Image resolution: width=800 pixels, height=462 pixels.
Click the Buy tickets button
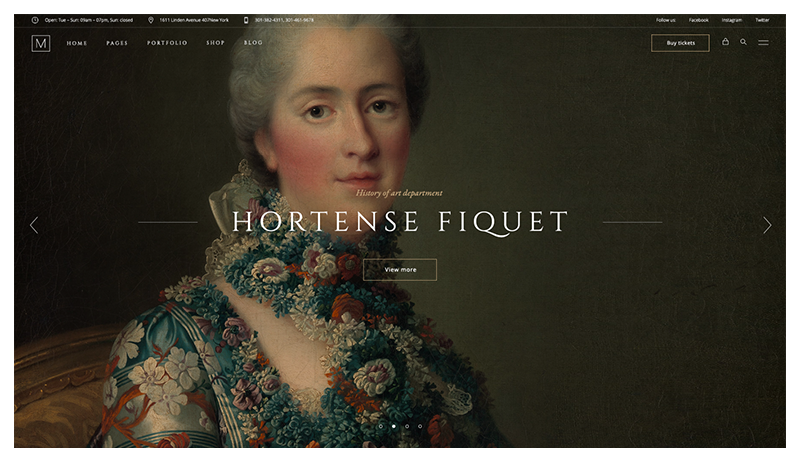point(680,43)
